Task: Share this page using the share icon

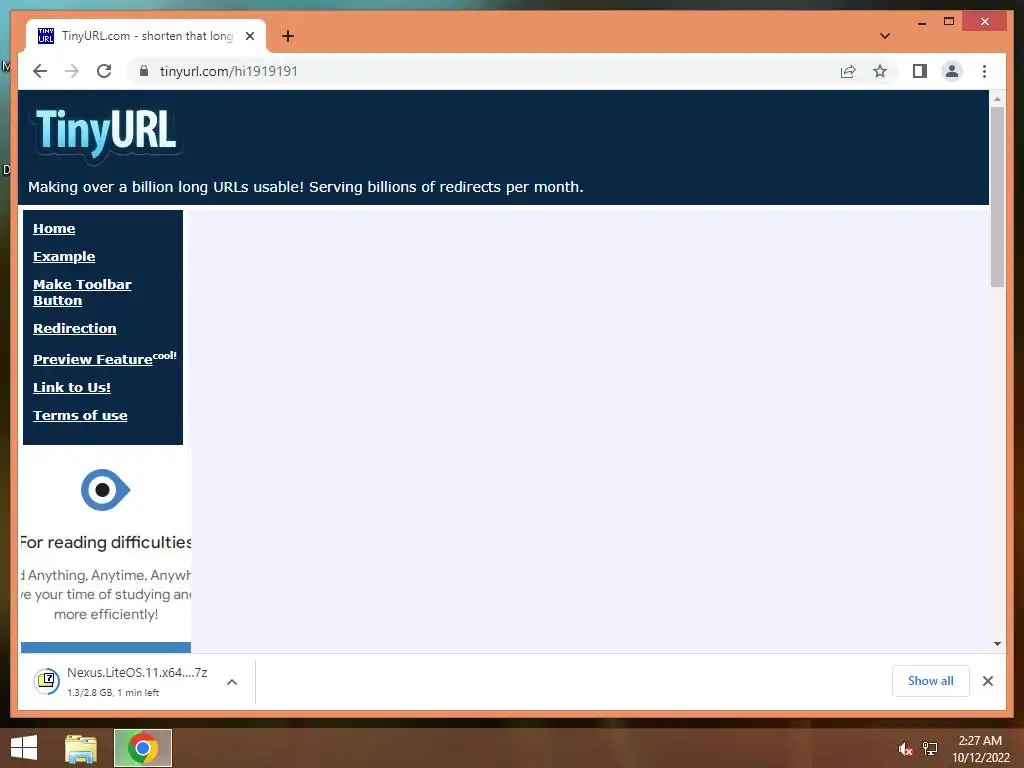Action: (x=848, y=71)
